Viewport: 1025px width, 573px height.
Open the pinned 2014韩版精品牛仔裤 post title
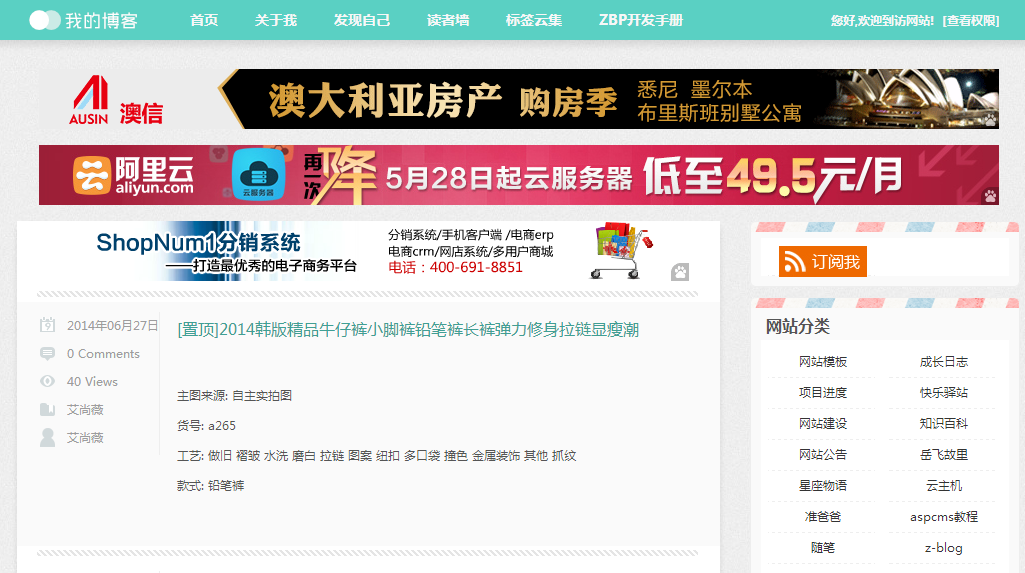[x=408, y=330]
